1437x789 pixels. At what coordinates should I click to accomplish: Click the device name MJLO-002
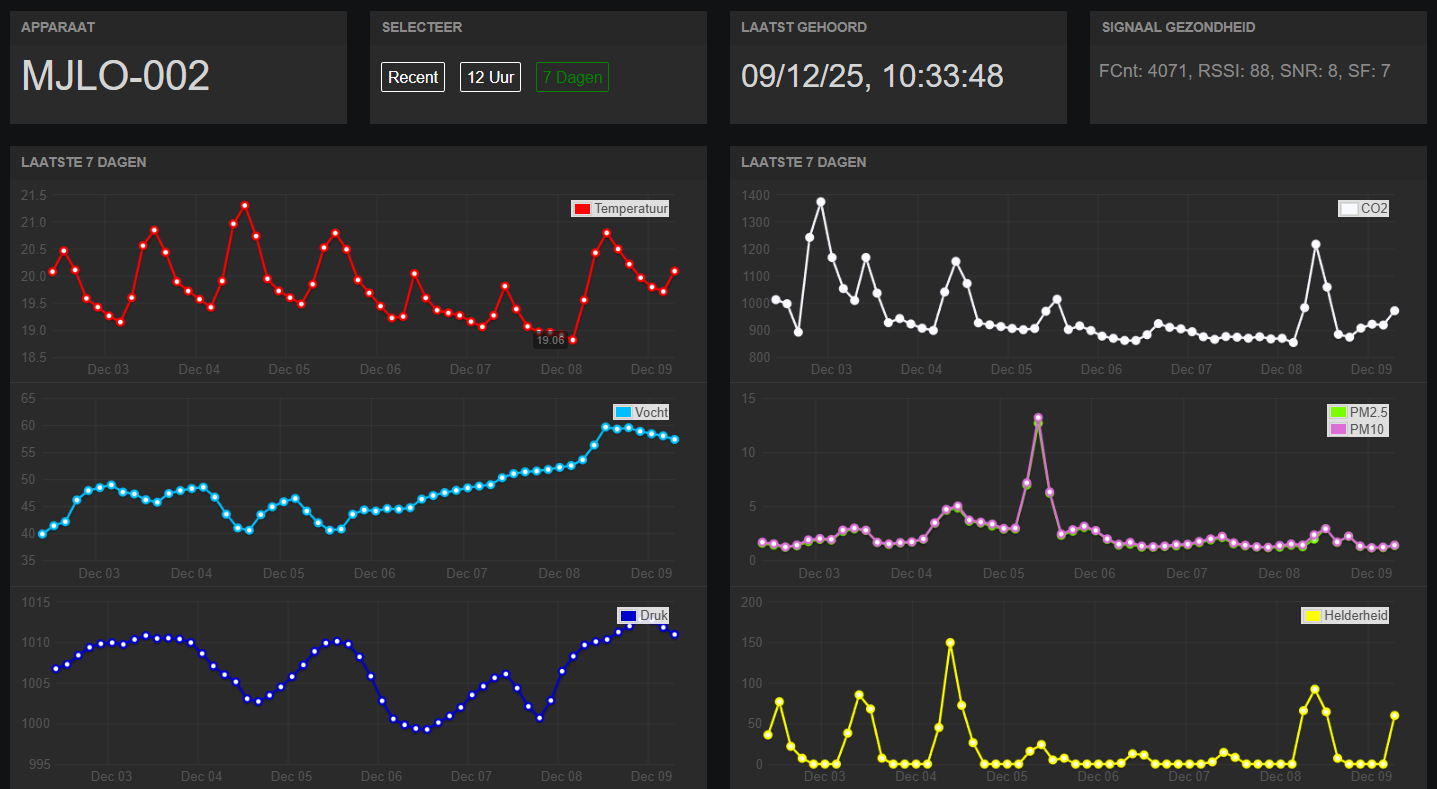(x=116, y=76)
